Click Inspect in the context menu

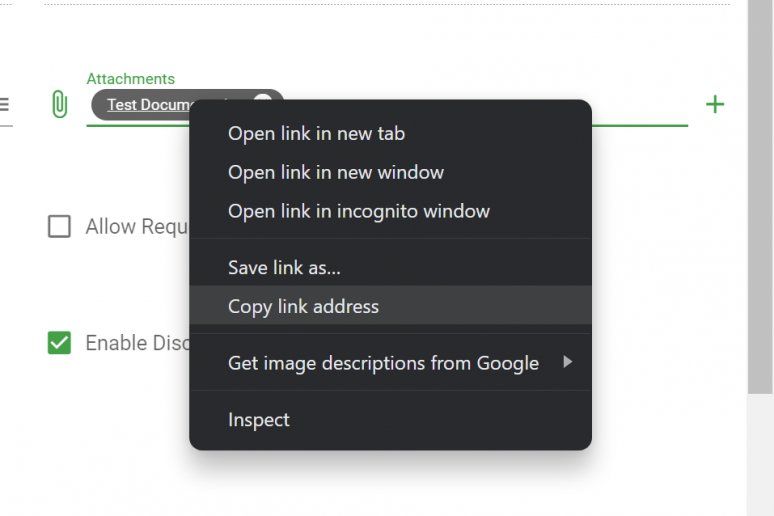258,420
